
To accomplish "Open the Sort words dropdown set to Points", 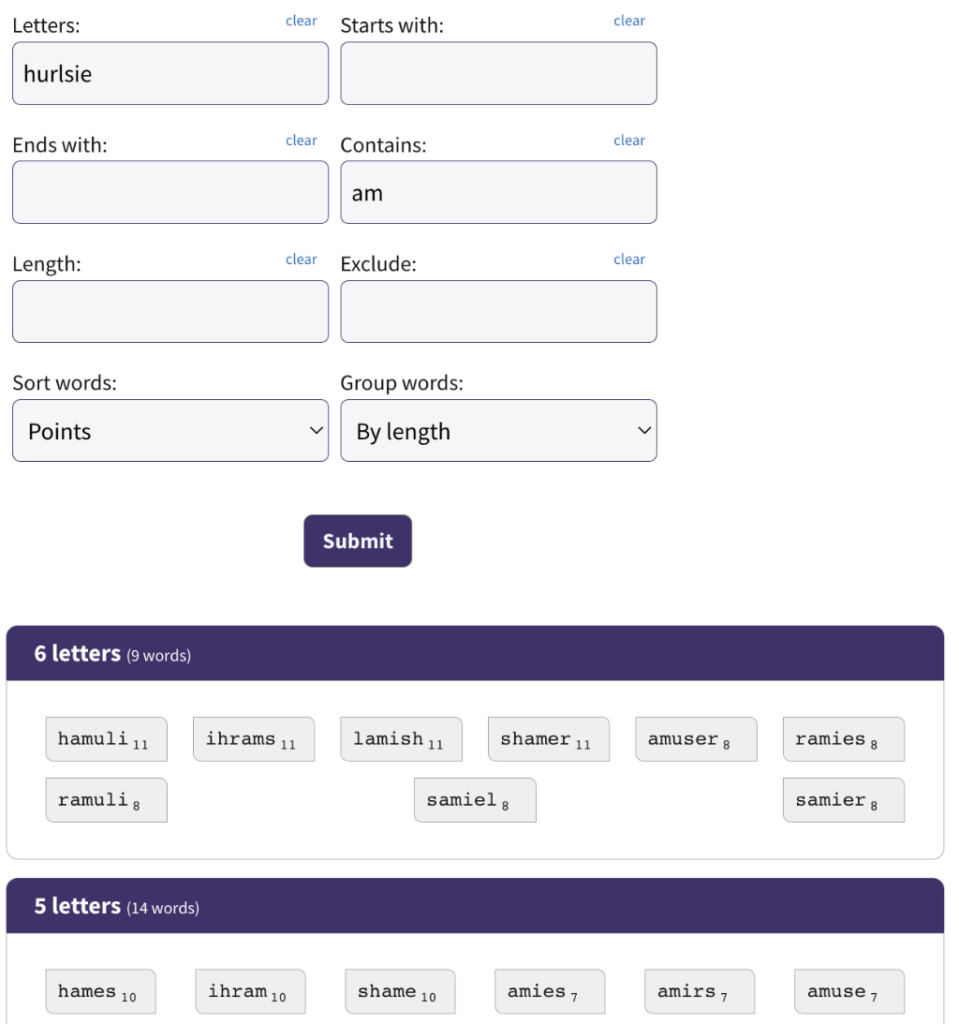I will [170, 431].
